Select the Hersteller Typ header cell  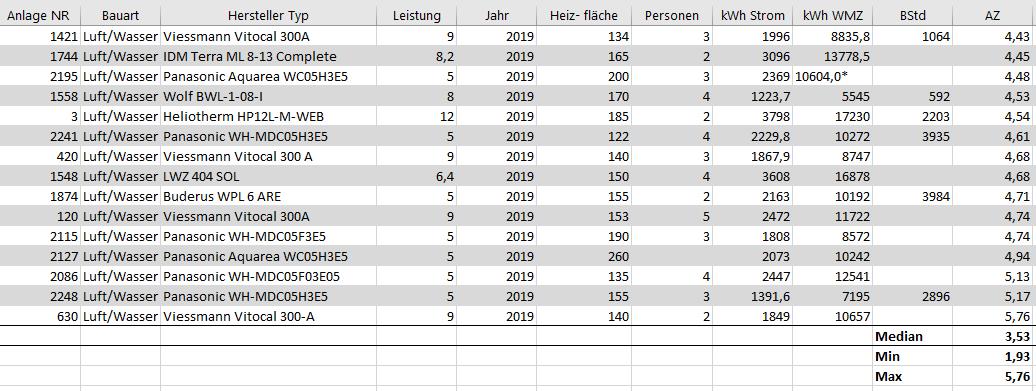[x=268, y=15]
